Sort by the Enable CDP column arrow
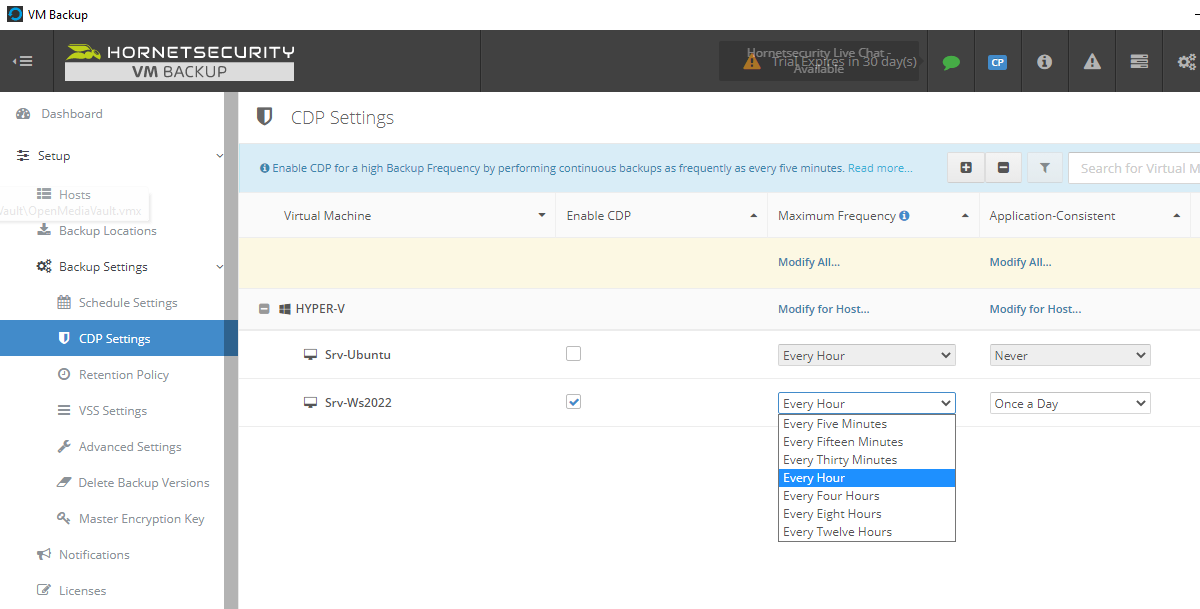The height and width of the screenshot is (609, 1200). point(754,216)
